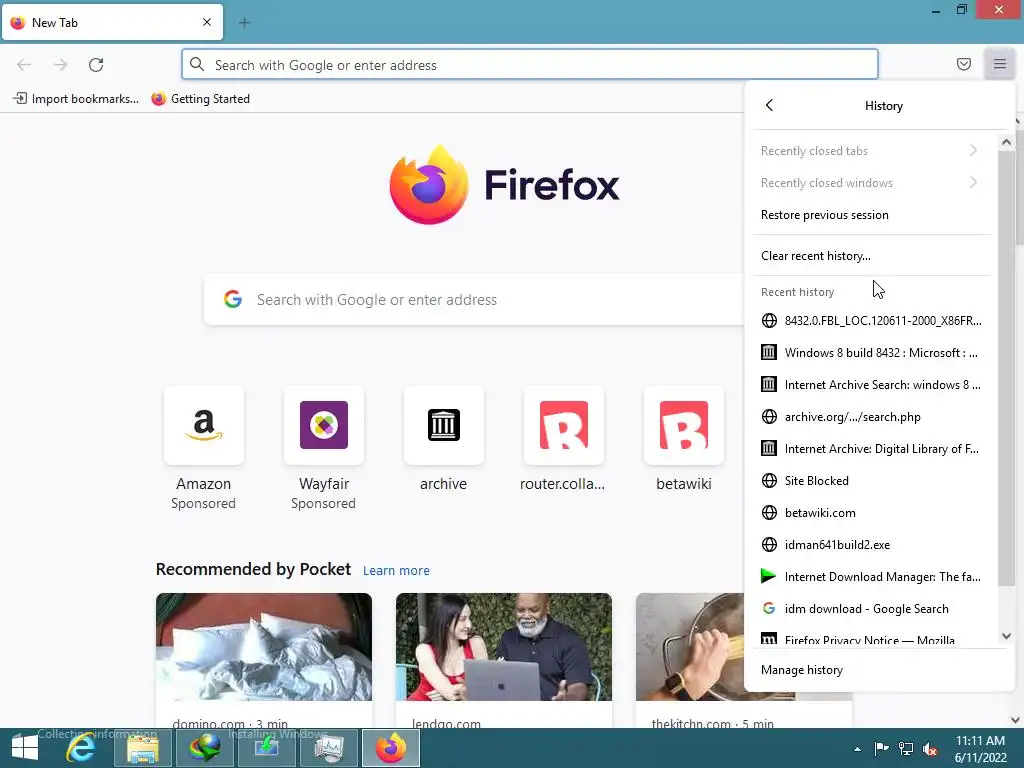Click the muted volume tray icon

pyautogui.click(x=930, y=748)
